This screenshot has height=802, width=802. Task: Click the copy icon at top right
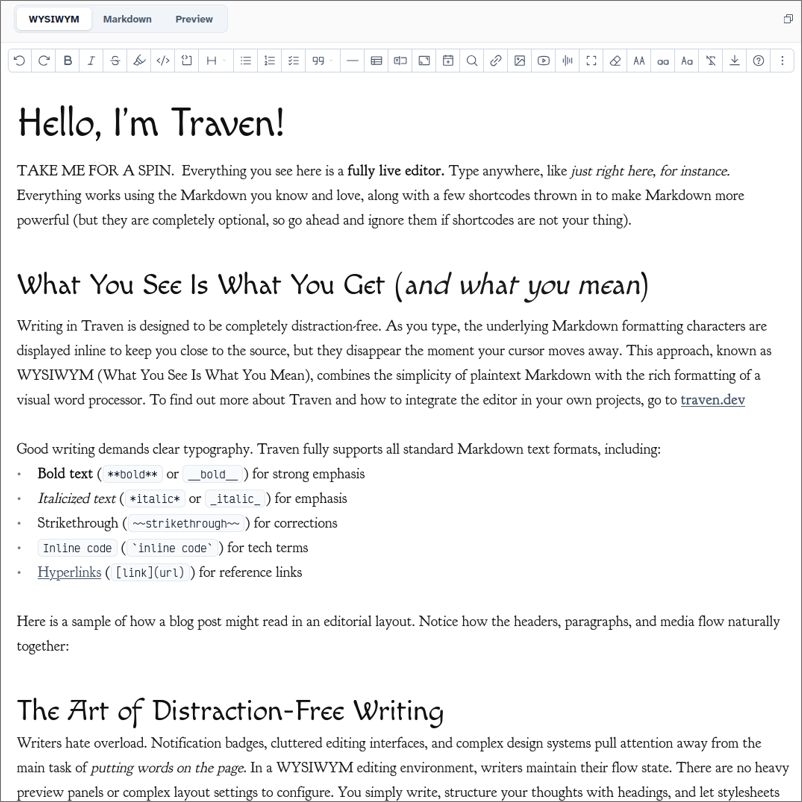788,19
